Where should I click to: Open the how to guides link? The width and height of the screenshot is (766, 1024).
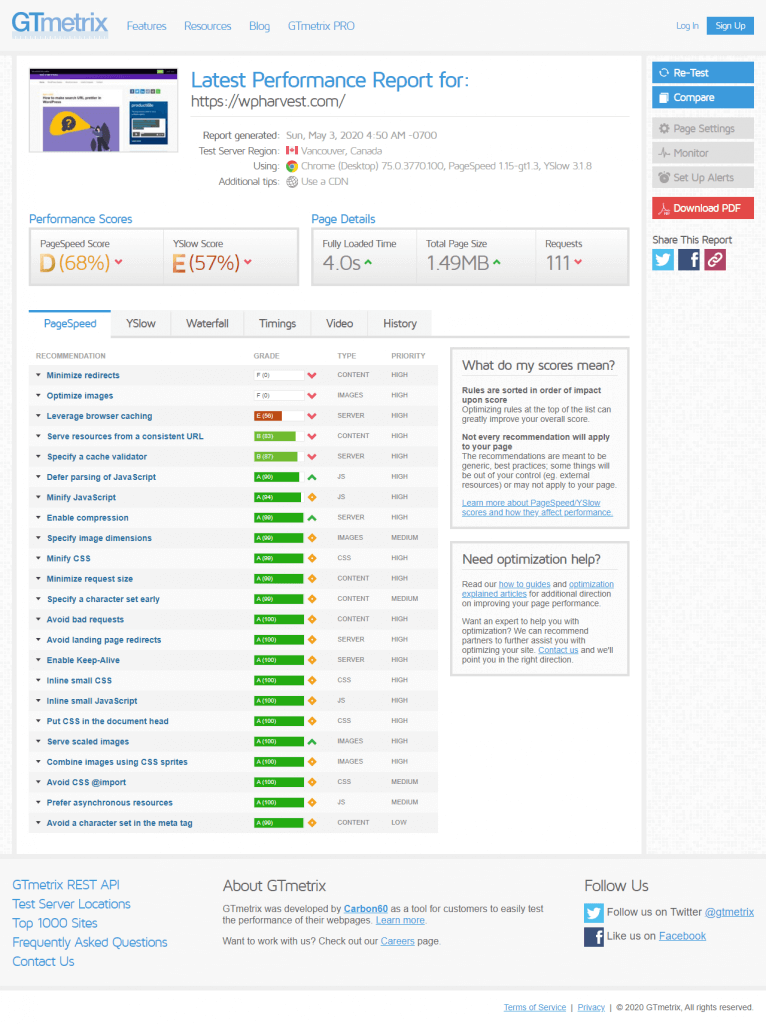pos(524,584)
